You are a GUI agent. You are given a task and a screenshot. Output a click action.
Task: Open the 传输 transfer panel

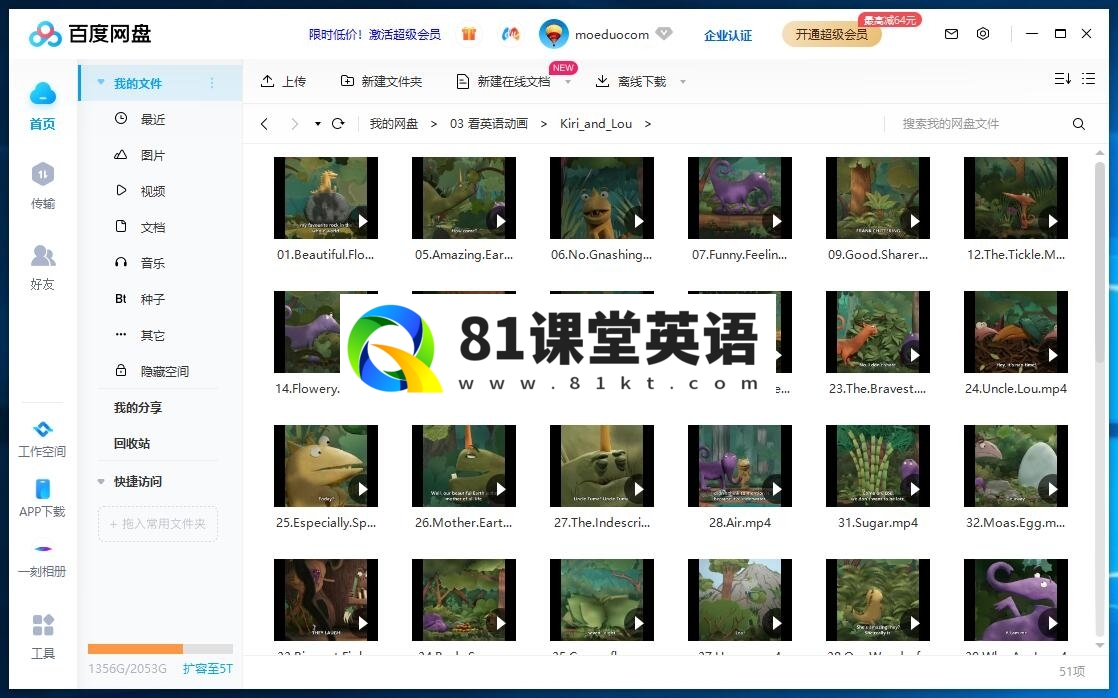(43, 185)
